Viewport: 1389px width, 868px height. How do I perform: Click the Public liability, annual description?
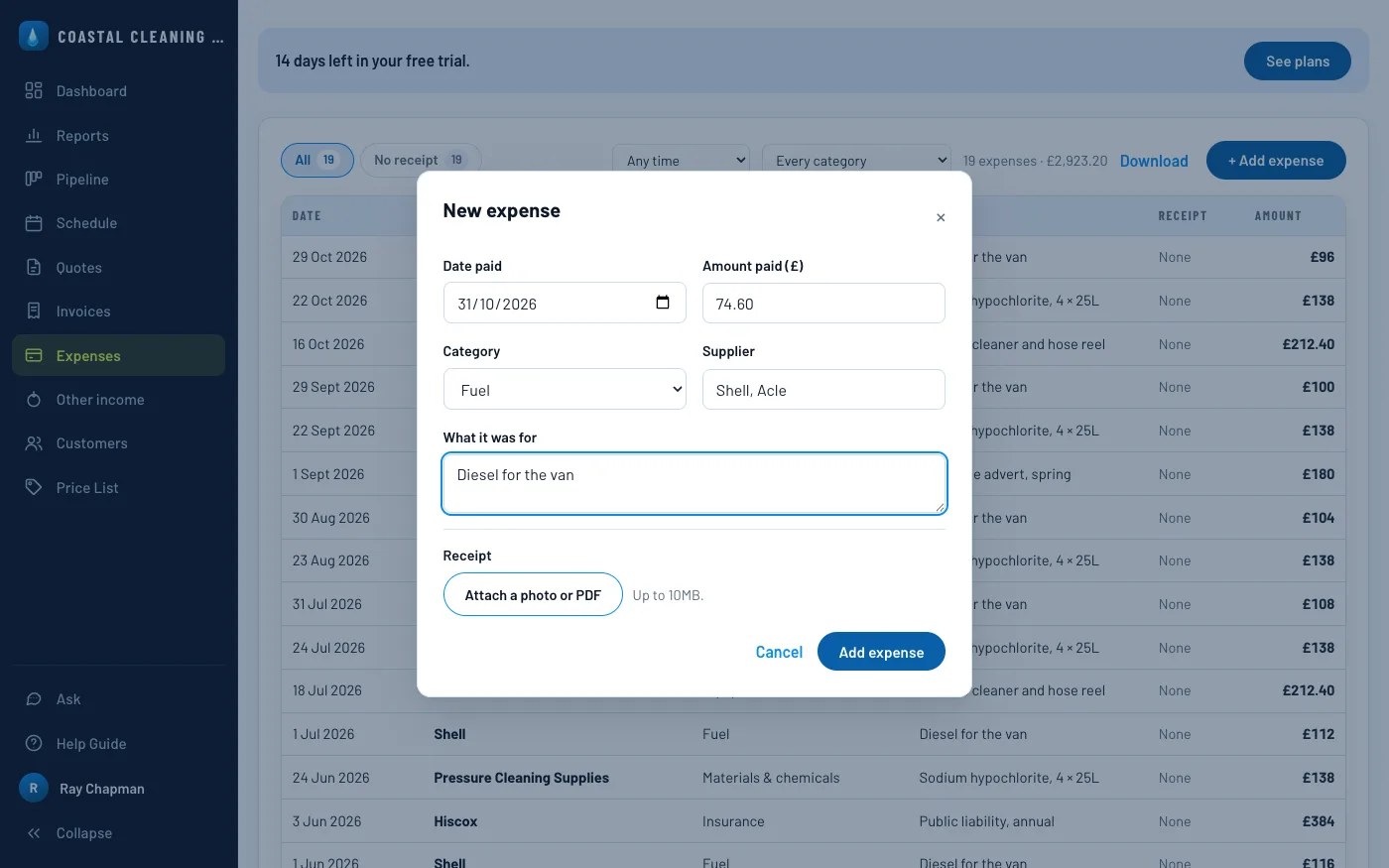point(986,821)
